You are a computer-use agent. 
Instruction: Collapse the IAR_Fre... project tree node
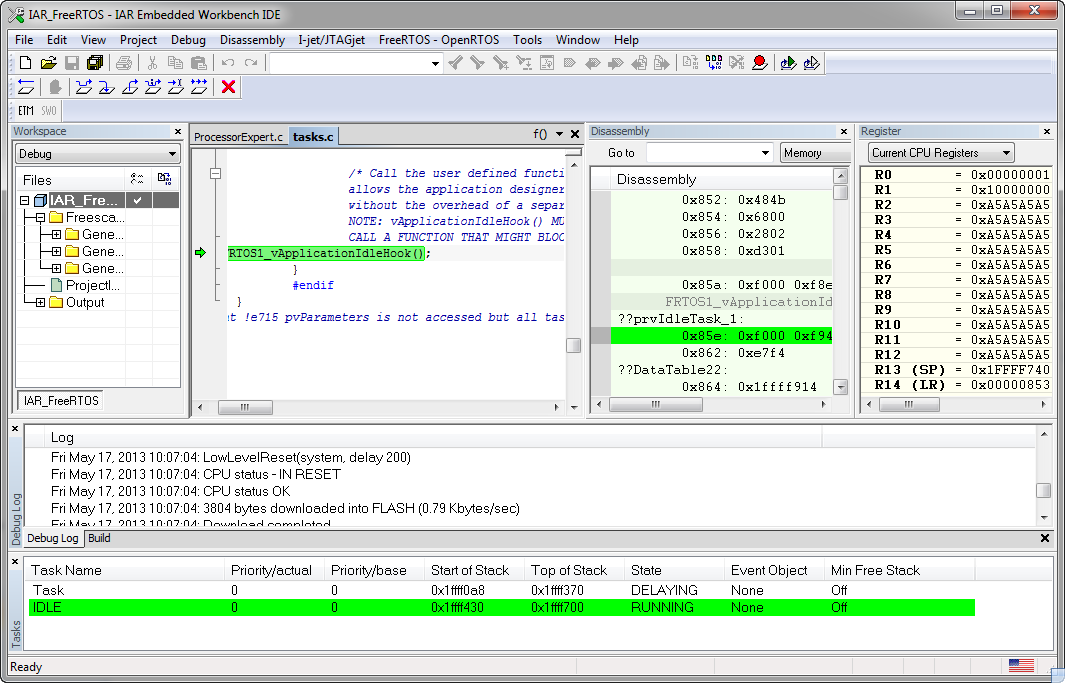click(24, 200)
